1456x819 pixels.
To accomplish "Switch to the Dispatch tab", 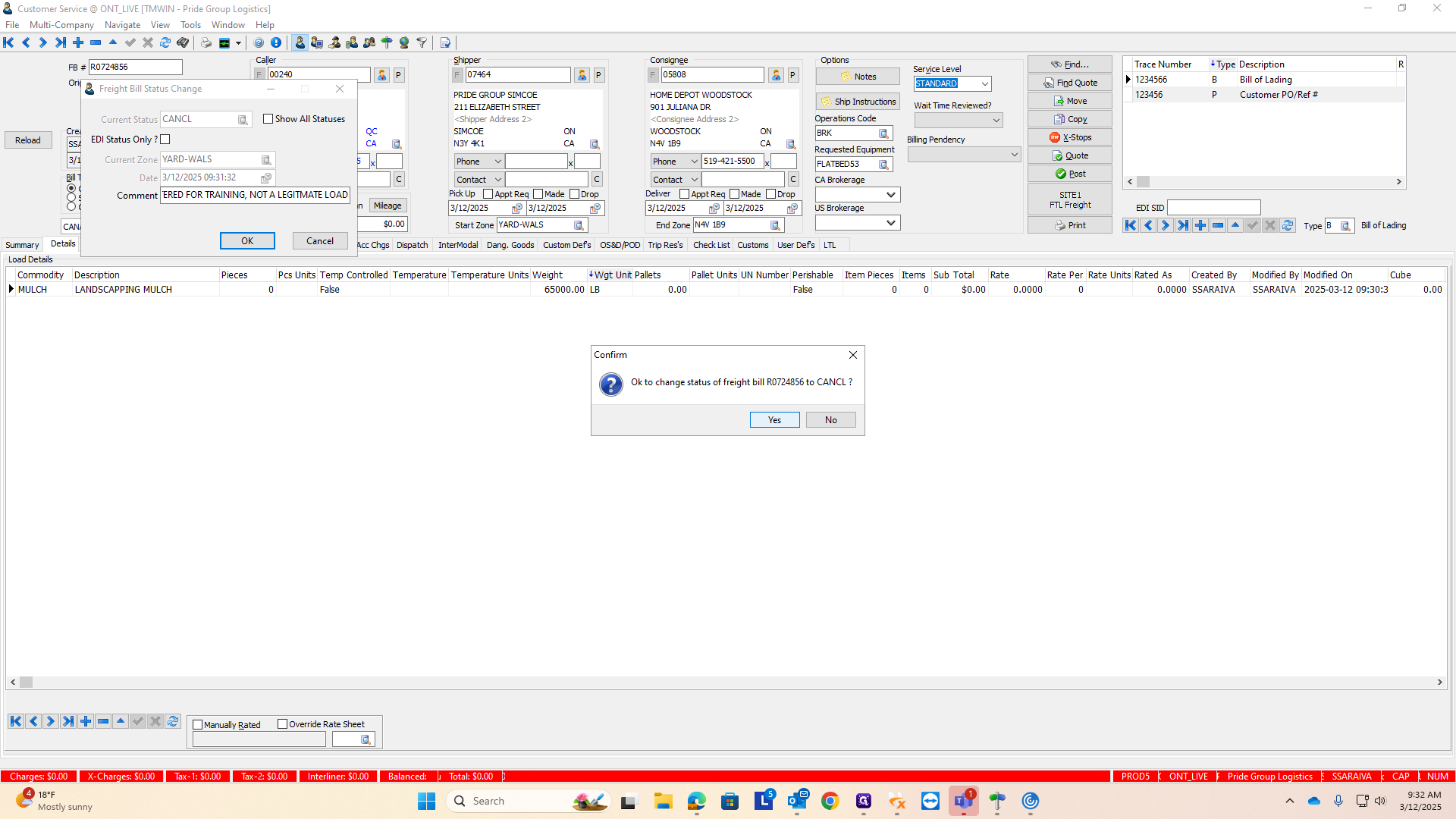I will pos(412,245).
